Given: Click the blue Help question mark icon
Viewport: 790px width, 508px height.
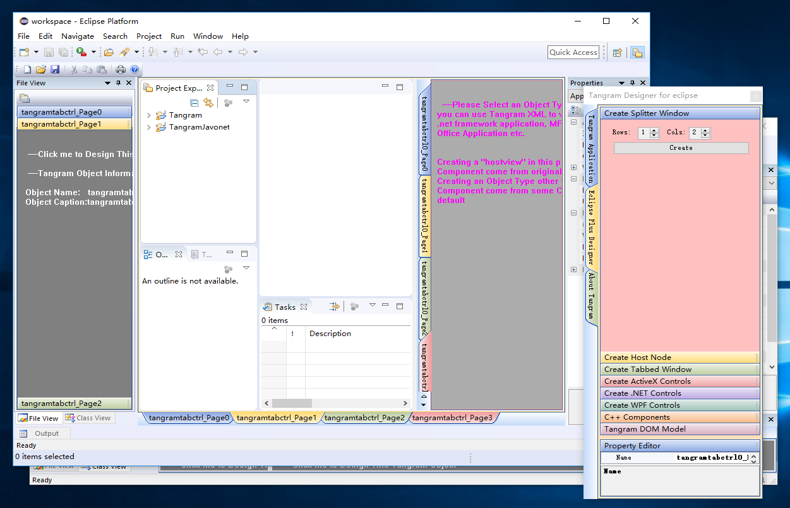Looking at the screenshot, I should (x=135, y=70).
